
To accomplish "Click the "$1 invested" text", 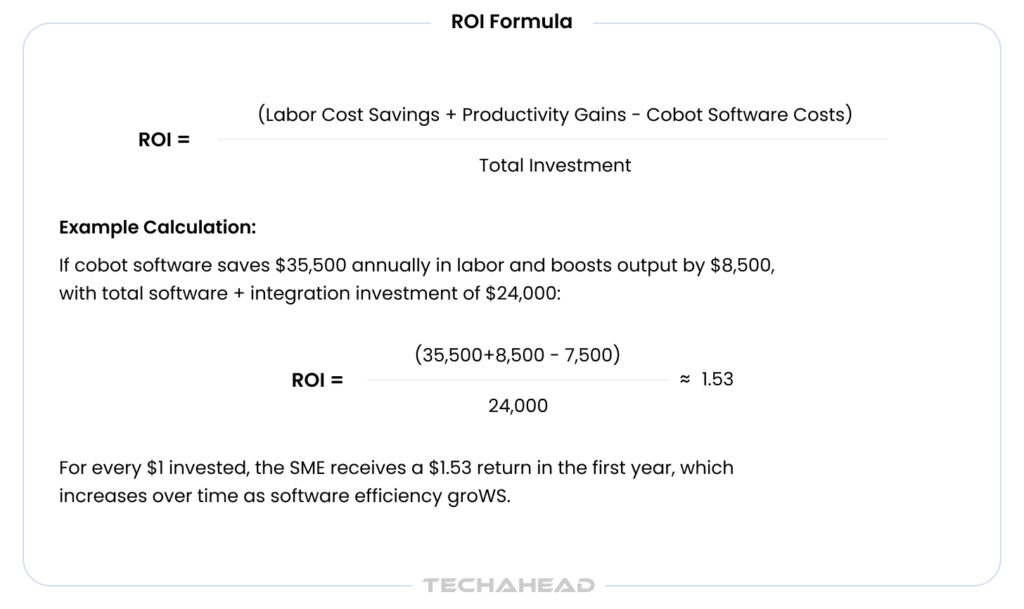I will tap(183, 468).
